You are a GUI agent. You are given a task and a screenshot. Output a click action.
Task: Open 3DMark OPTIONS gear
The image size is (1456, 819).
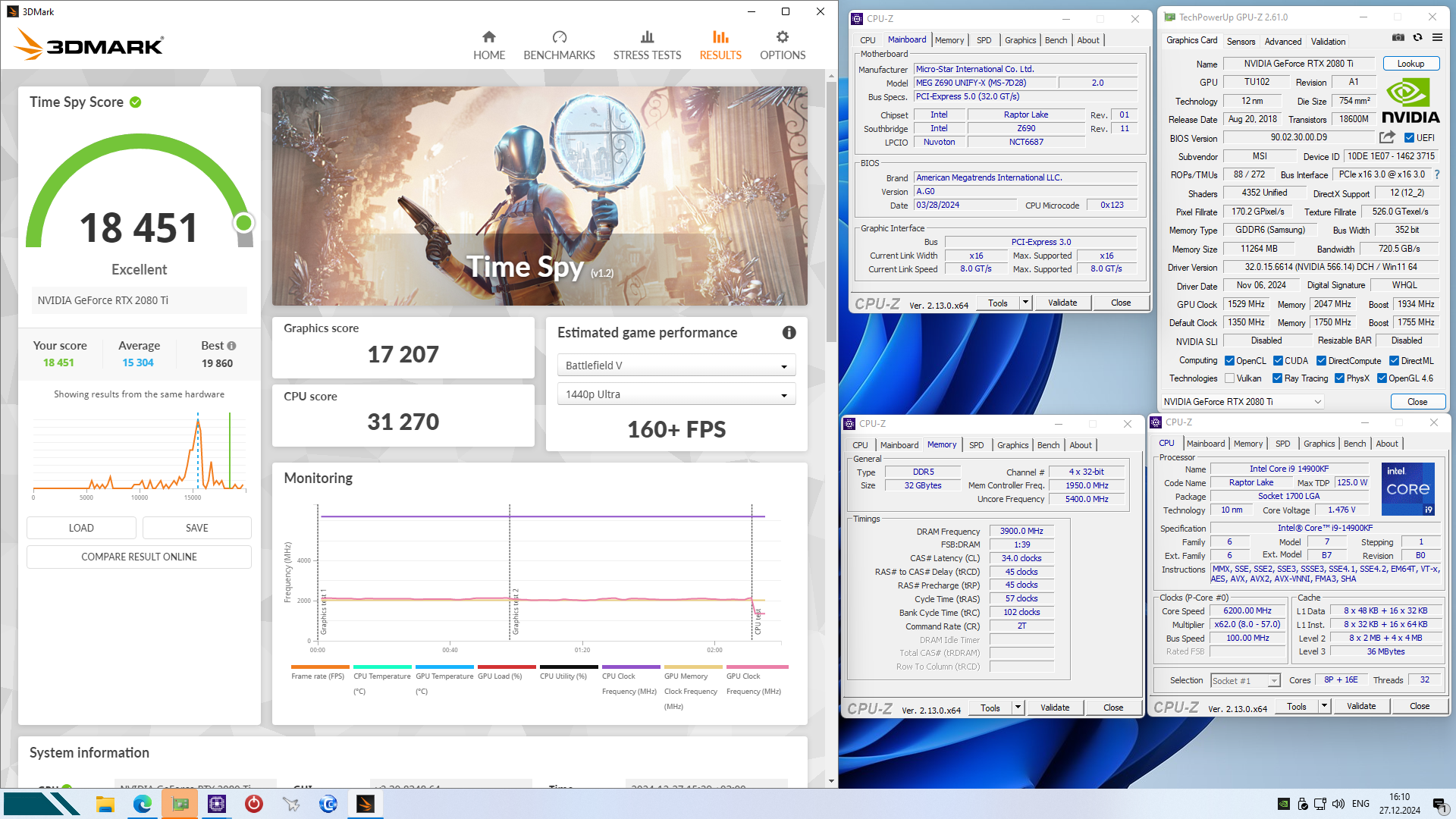pos(783,46)
